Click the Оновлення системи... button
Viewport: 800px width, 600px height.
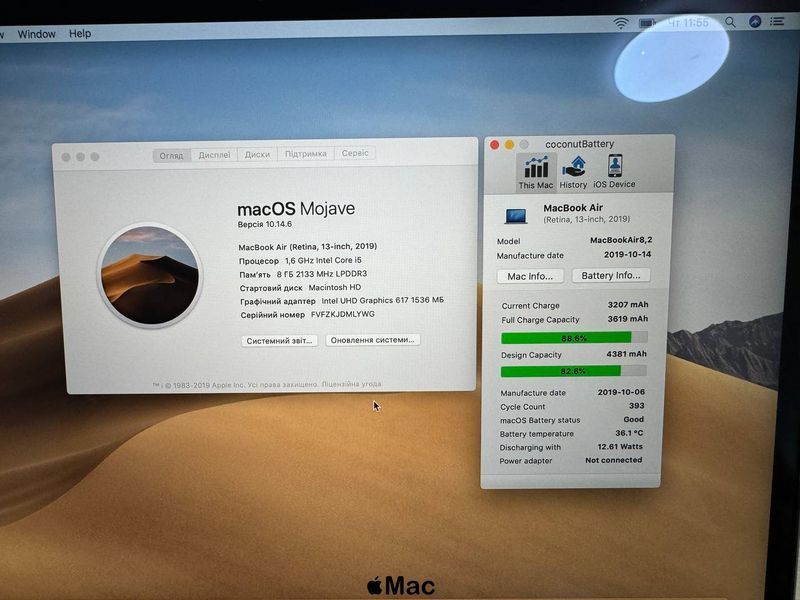point(372,340)
